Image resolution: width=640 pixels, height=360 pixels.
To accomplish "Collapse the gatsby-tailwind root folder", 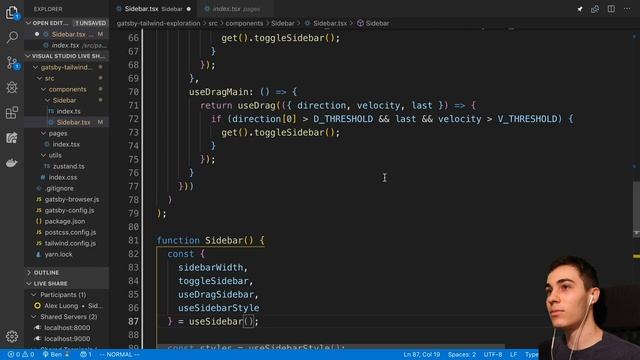I will 36,67.
